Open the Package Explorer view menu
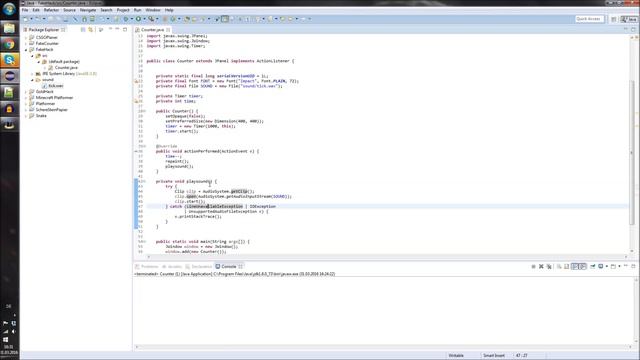The height and width of the screenshot is (360, 640). tap(101, 30)
